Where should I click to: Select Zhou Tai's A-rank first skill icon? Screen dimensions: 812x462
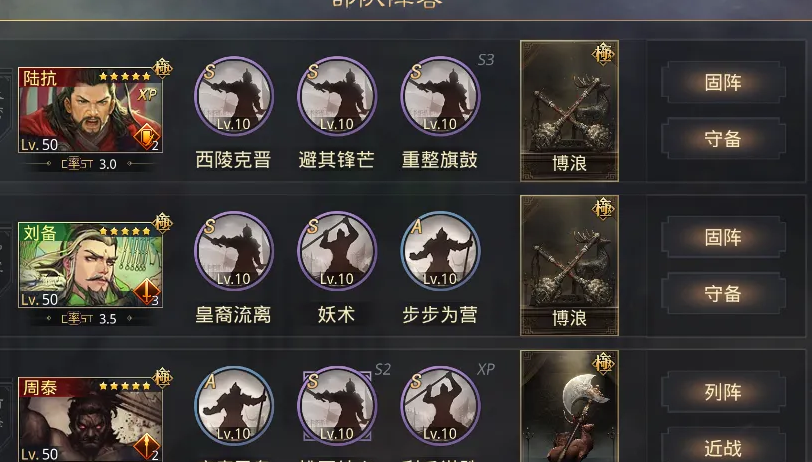[x=234, y=406]
